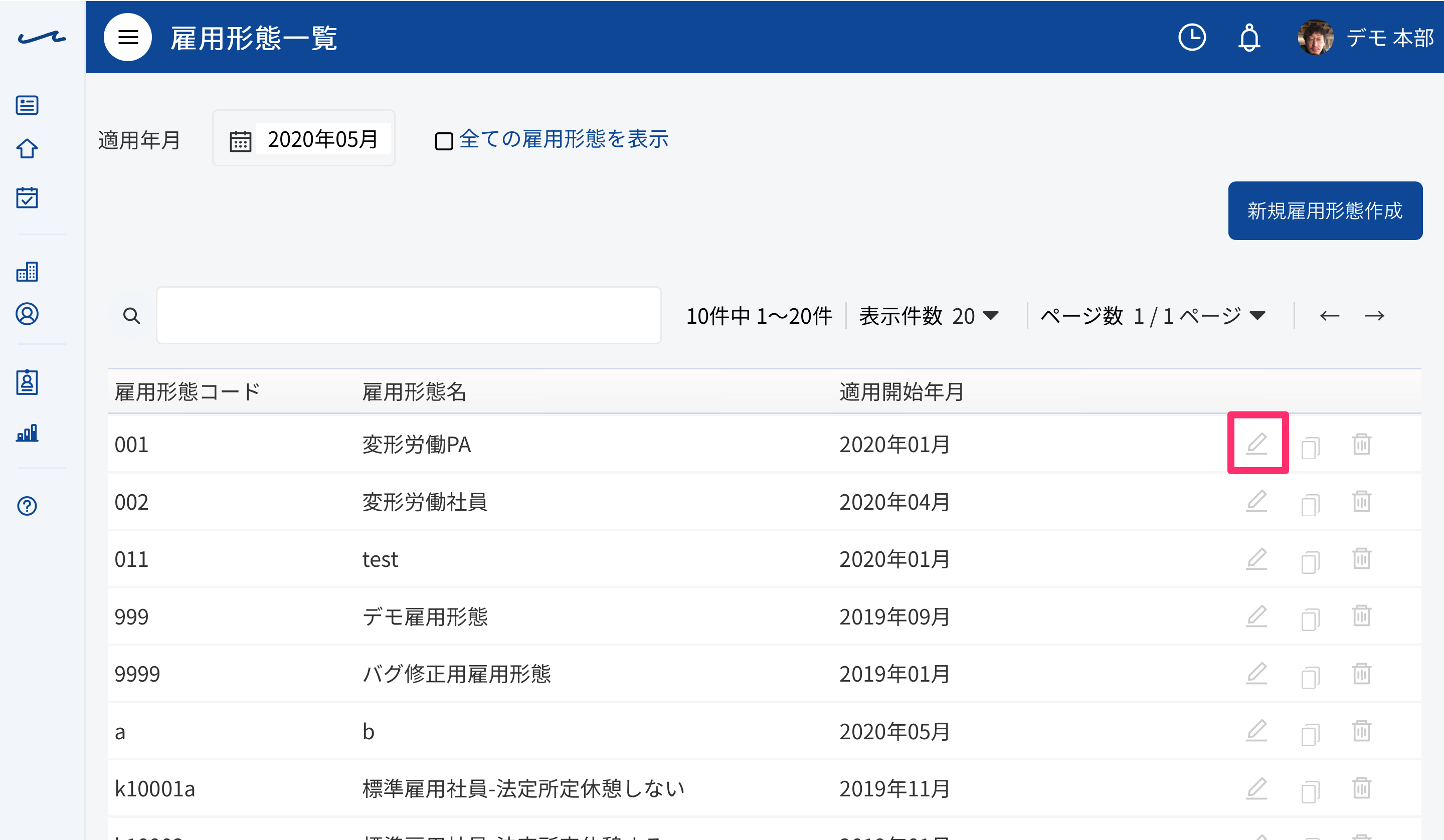The height and width of the screenshot is (840, 1444).
Task: Edit the バグ修正用雇用形態 row
Action: pyautogui.click(x=1256, y=673)
